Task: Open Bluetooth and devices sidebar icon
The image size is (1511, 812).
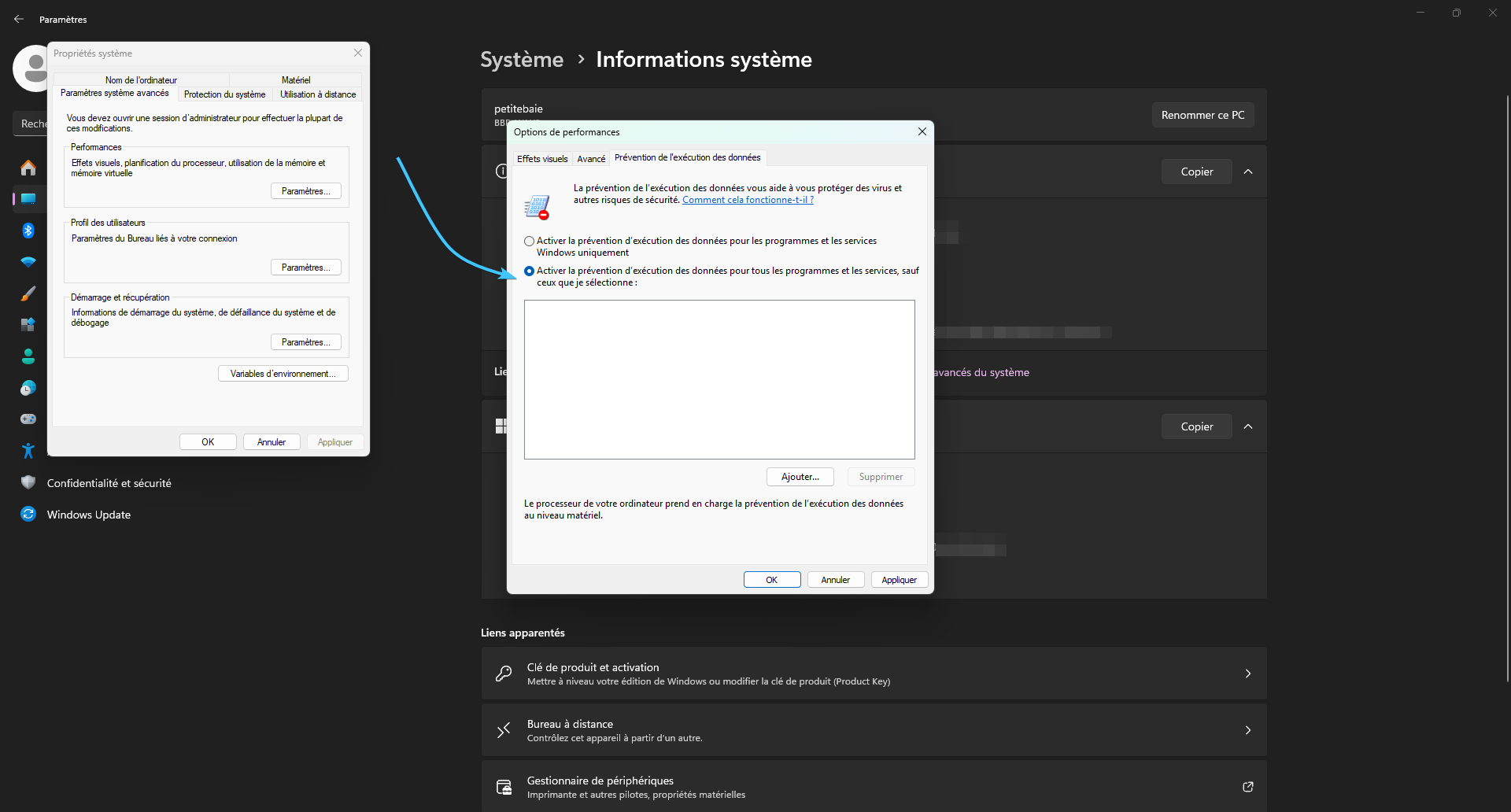Action: click(x=28, y=231)
